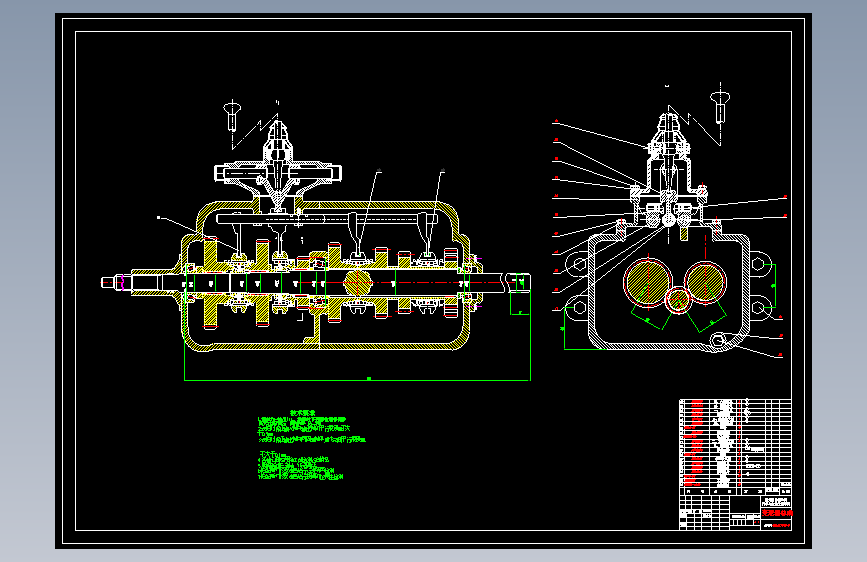Select the parts list table above title block
867x562 pixels.
tap(735, 447)
